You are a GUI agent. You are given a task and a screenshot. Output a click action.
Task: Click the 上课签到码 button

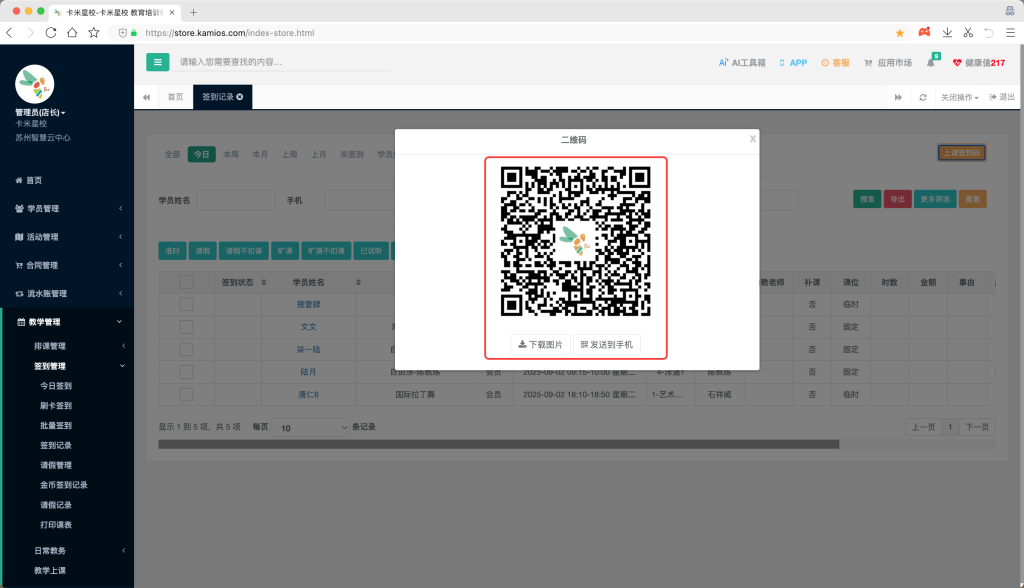pos(961,153)
